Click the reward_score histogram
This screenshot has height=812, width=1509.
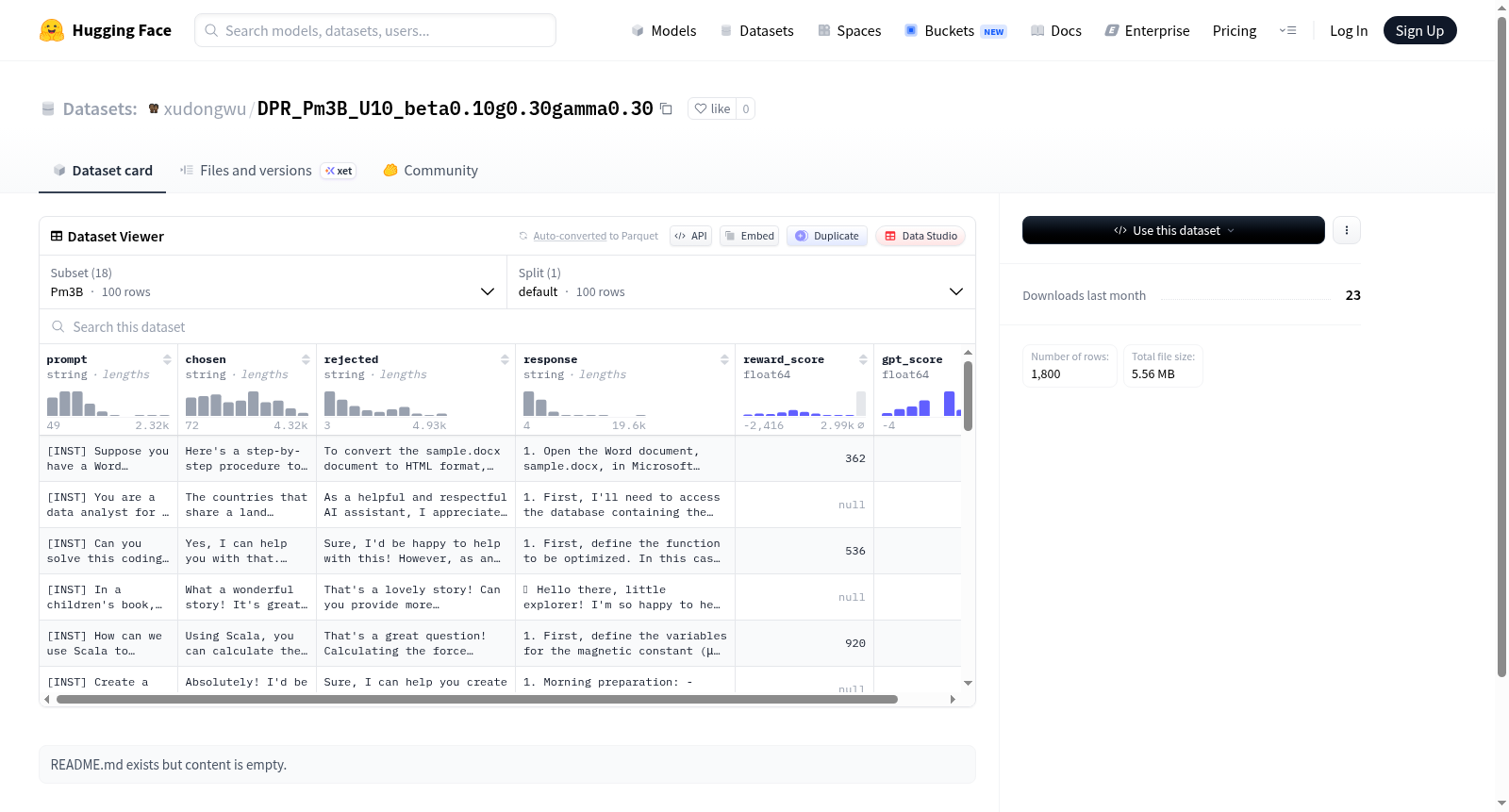[804, 403]
